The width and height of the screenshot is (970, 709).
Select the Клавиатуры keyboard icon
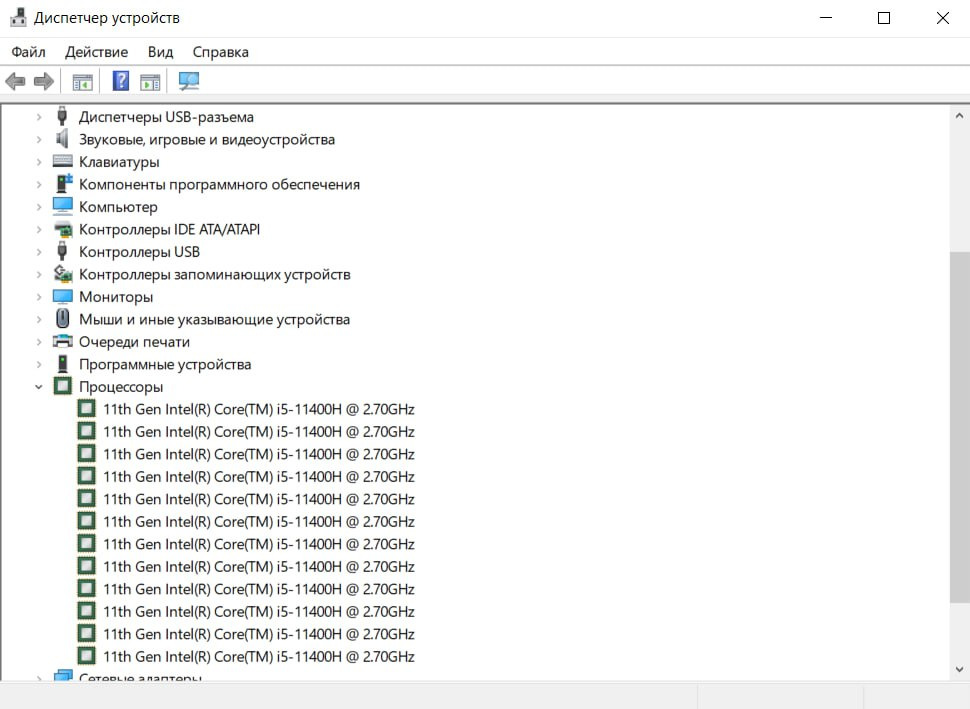(x=63, y=162)
